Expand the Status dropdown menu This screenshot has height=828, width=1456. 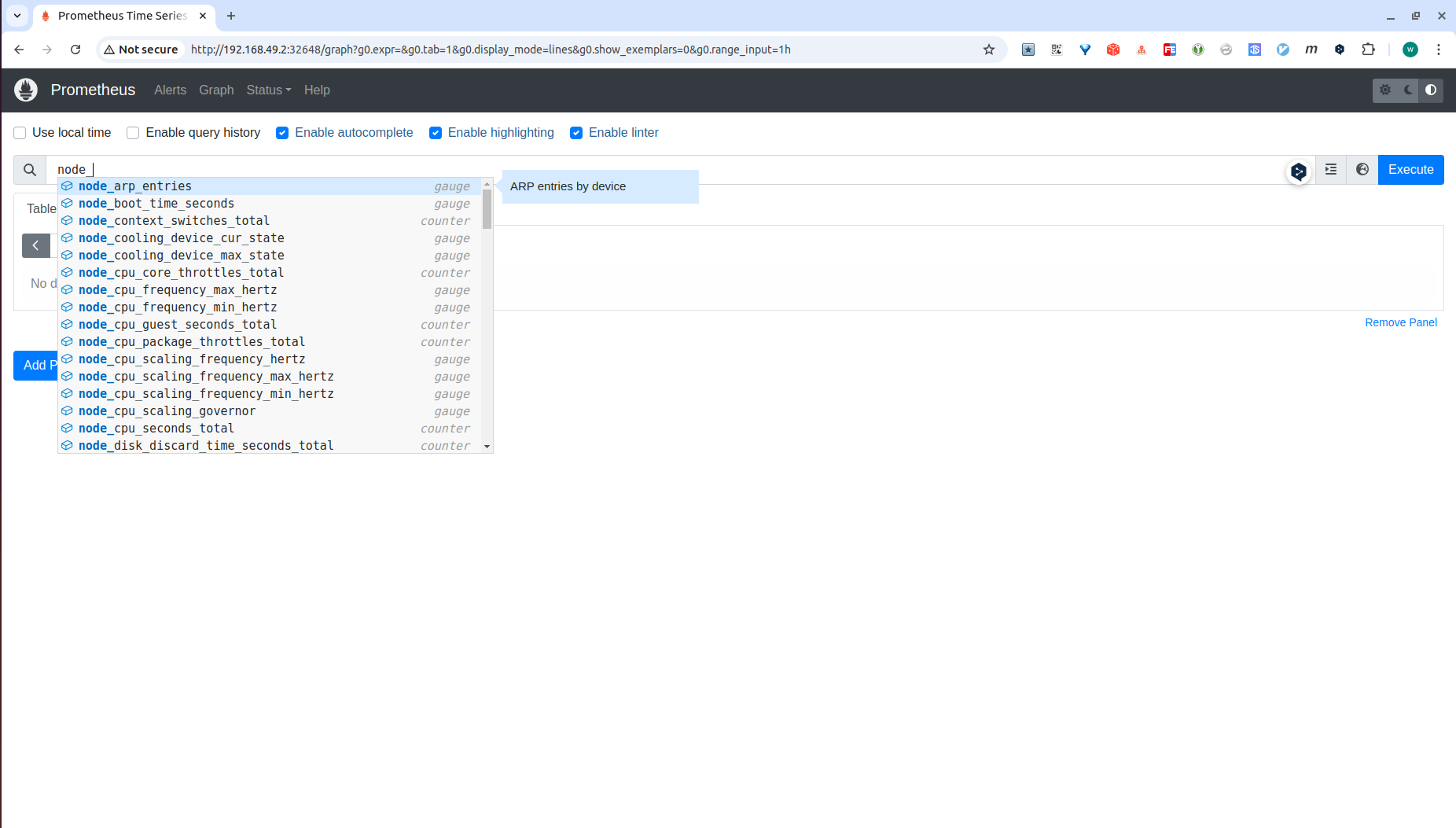(x=268, y=90)
